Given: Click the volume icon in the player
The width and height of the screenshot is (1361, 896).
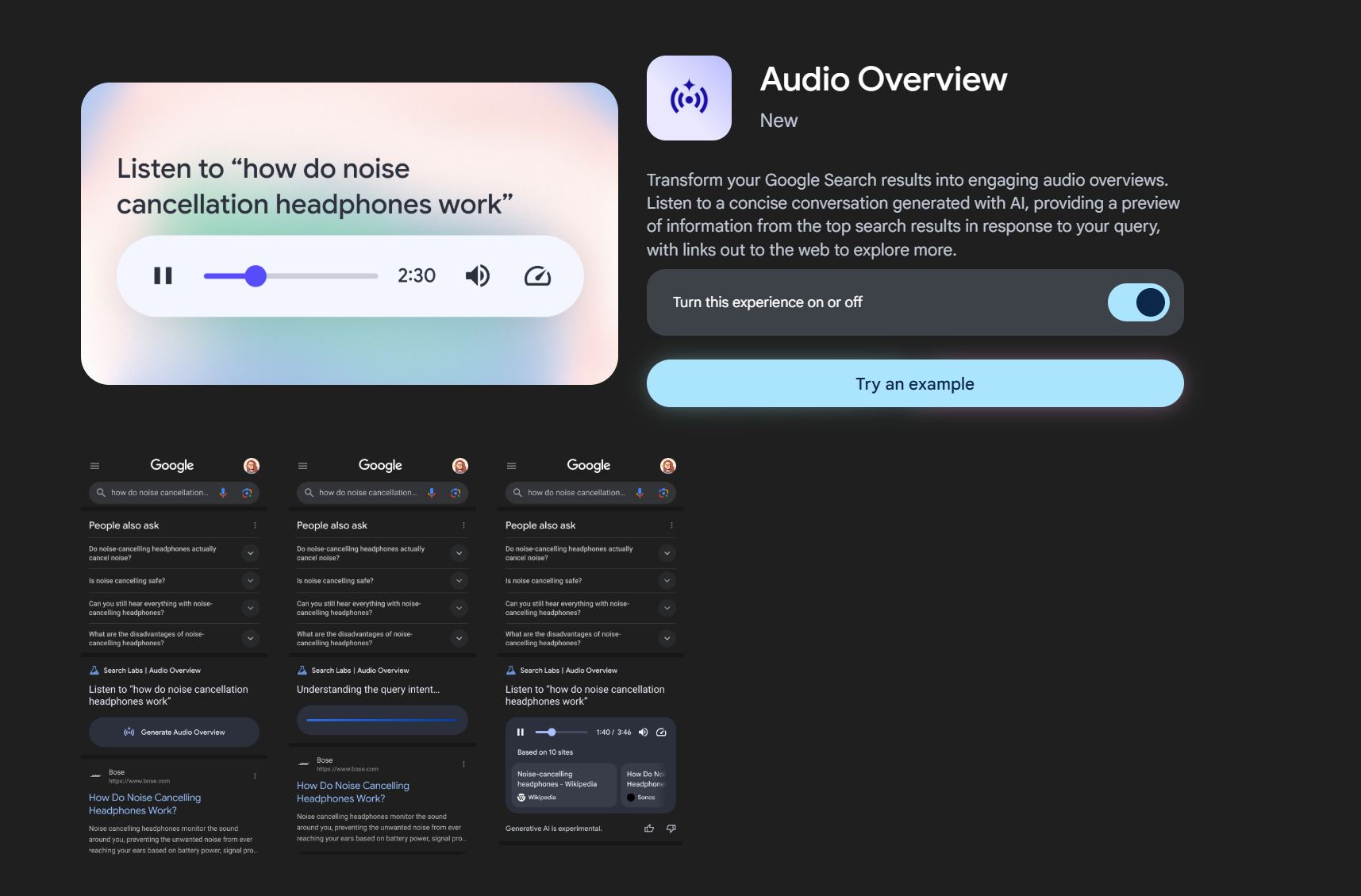Looking at the screenshot, I should click(x=478, y=275).
